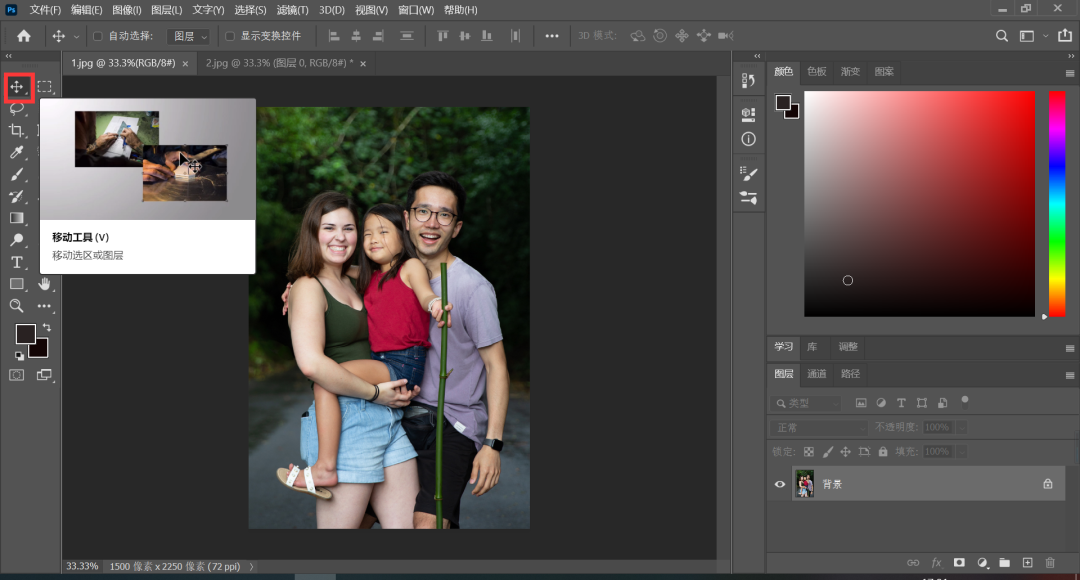Reset to default foreground/background colors
1080x580 pixels.
(x=19, y=355)
